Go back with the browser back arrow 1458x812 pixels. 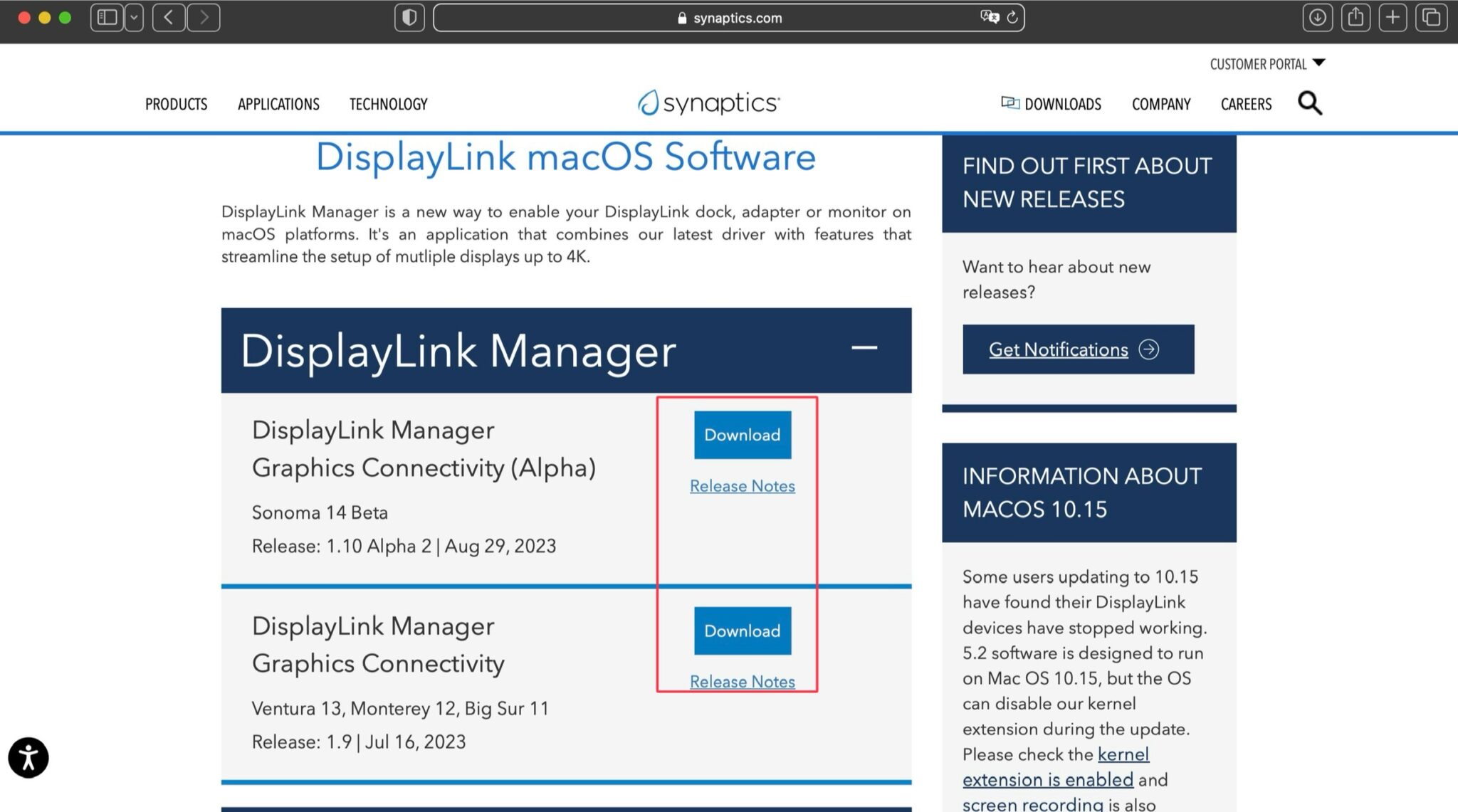click(169, 18)
